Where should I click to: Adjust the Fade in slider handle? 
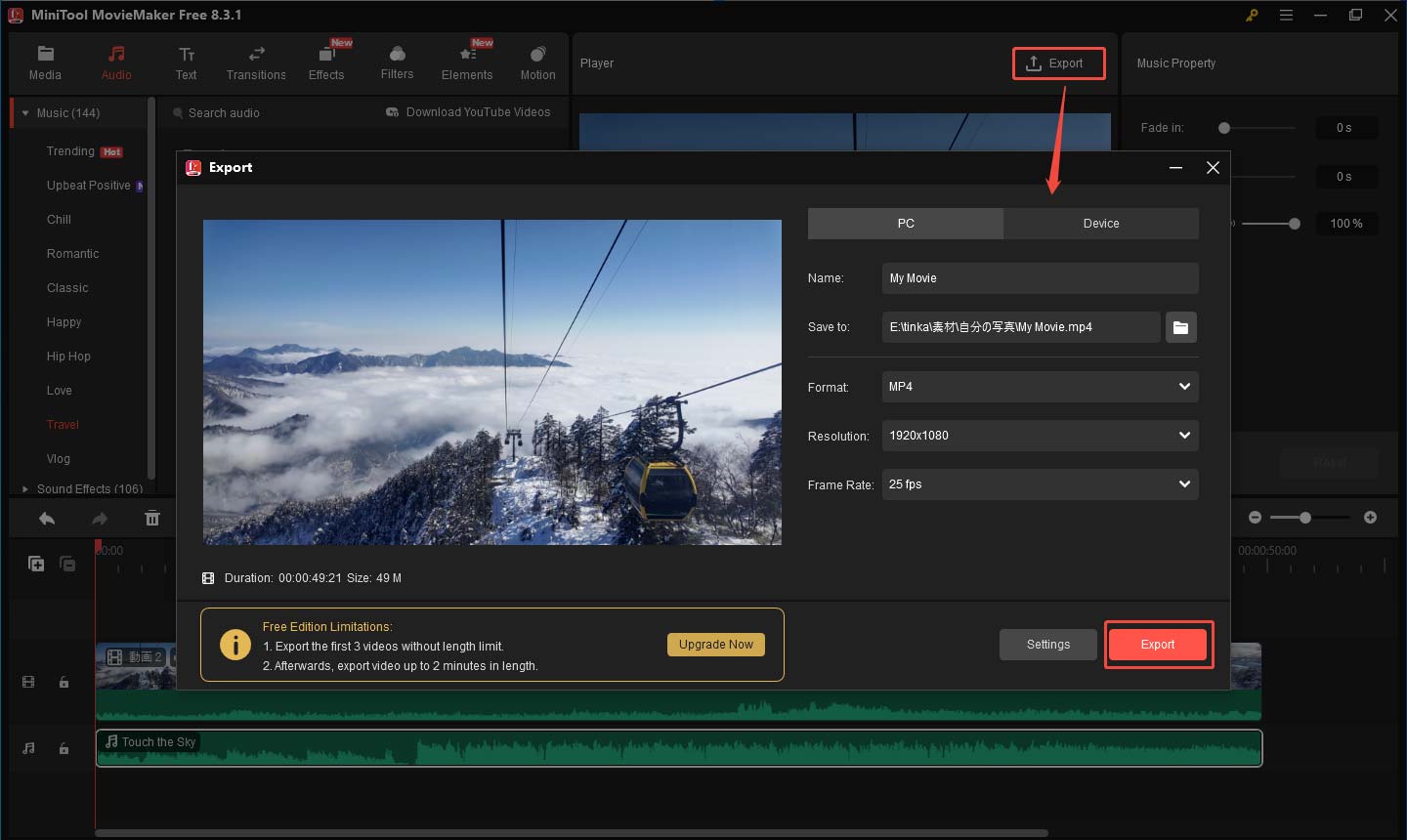(1224, 128)
